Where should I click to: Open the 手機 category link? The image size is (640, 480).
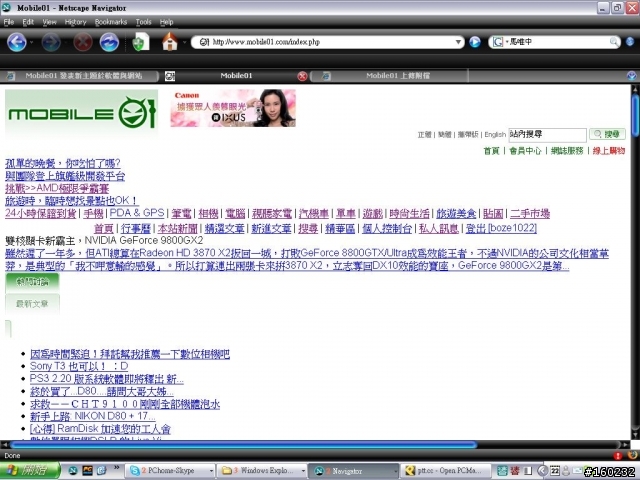[x=93, y=213]
